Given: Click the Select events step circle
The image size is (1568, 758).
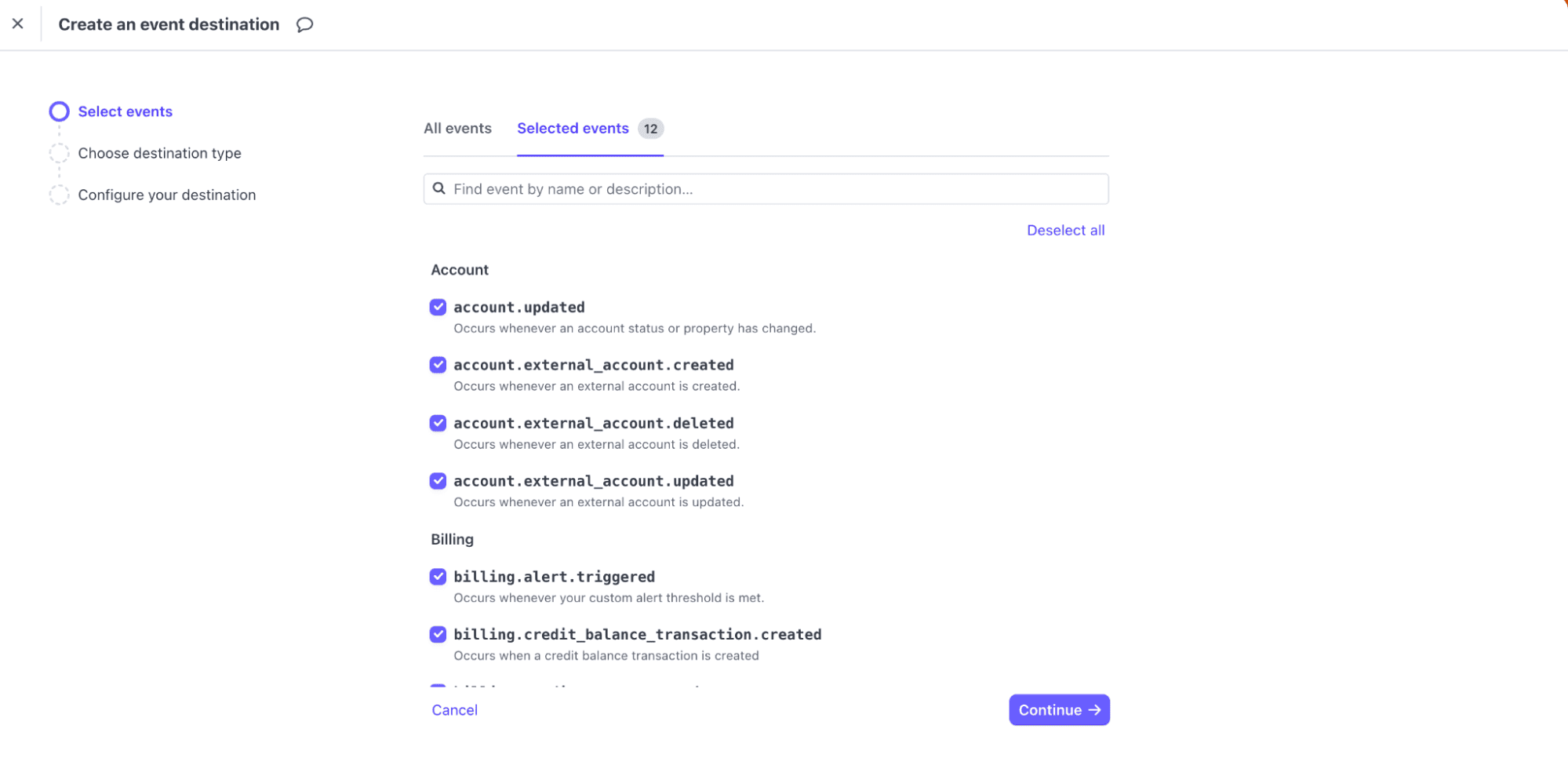Looking at the screenshot, I should (59, 111).
